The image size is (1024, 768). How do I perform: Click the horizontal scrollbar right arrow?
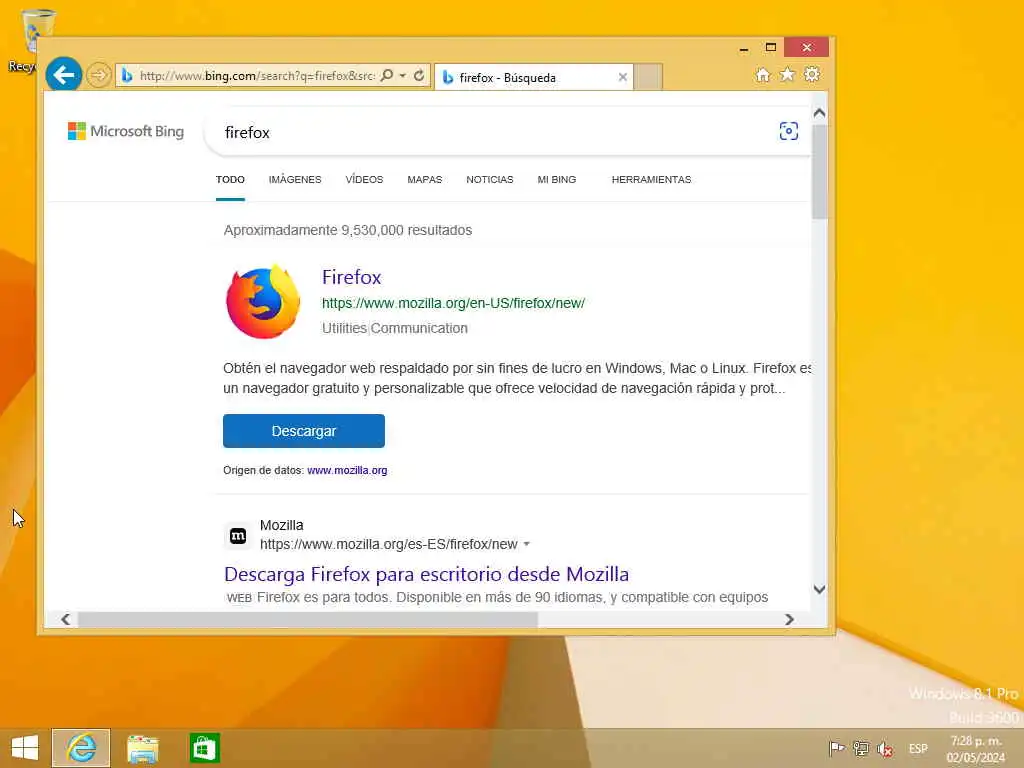click(789, 619)
